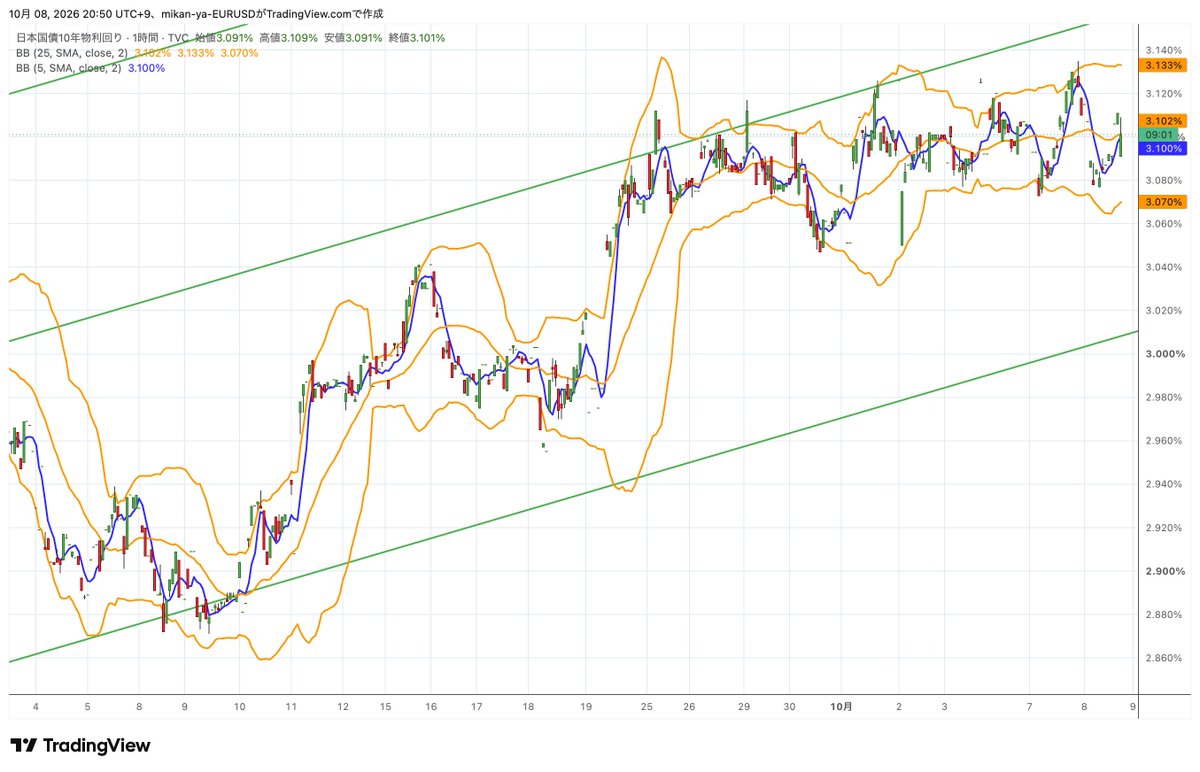Click the orange 3.102% price axis tag
Image resolution: width=1200 pixels, height=772 pixels.
1165,120
